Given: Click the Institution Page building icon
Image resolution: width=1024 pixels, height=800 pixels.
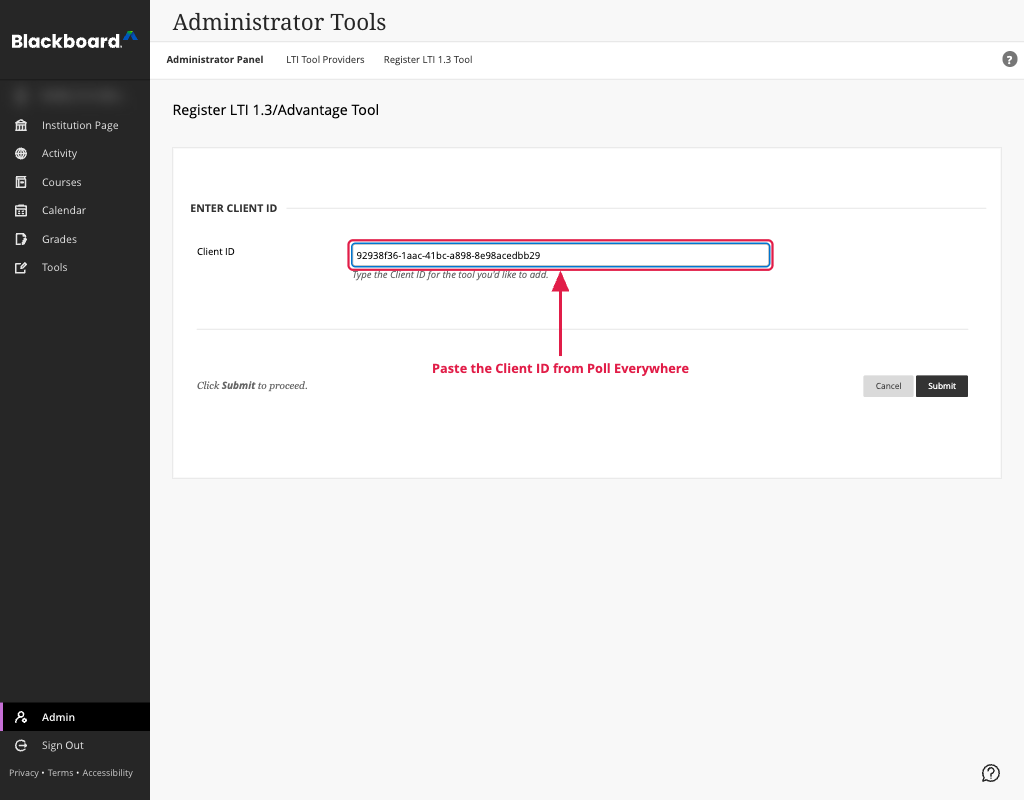Looking at the screenshot, I should [x=21, y=125].
